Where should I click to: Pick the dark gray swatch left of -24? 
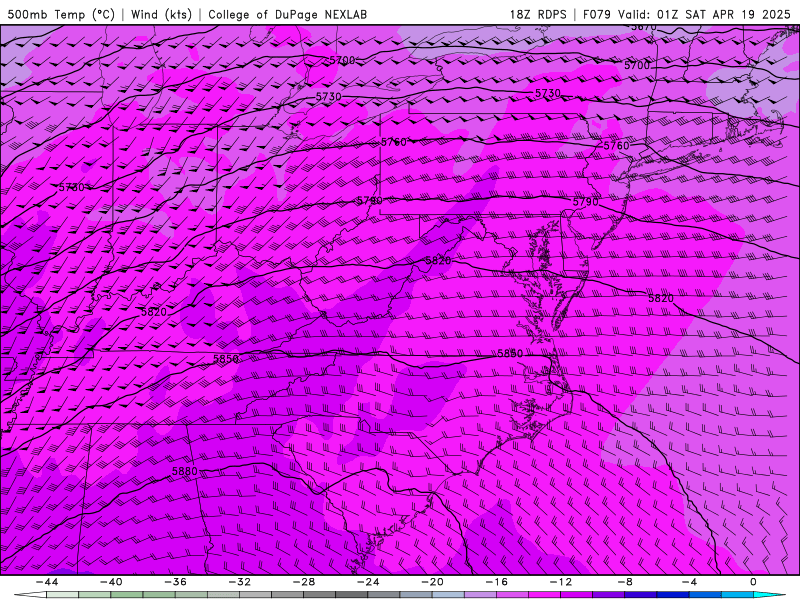point(352,595)
